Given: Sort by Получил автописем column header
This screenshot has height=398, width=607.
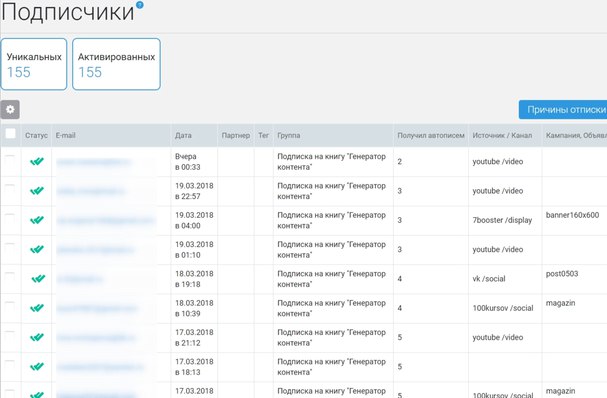Looking at the screenshot, I should point(431,136).
